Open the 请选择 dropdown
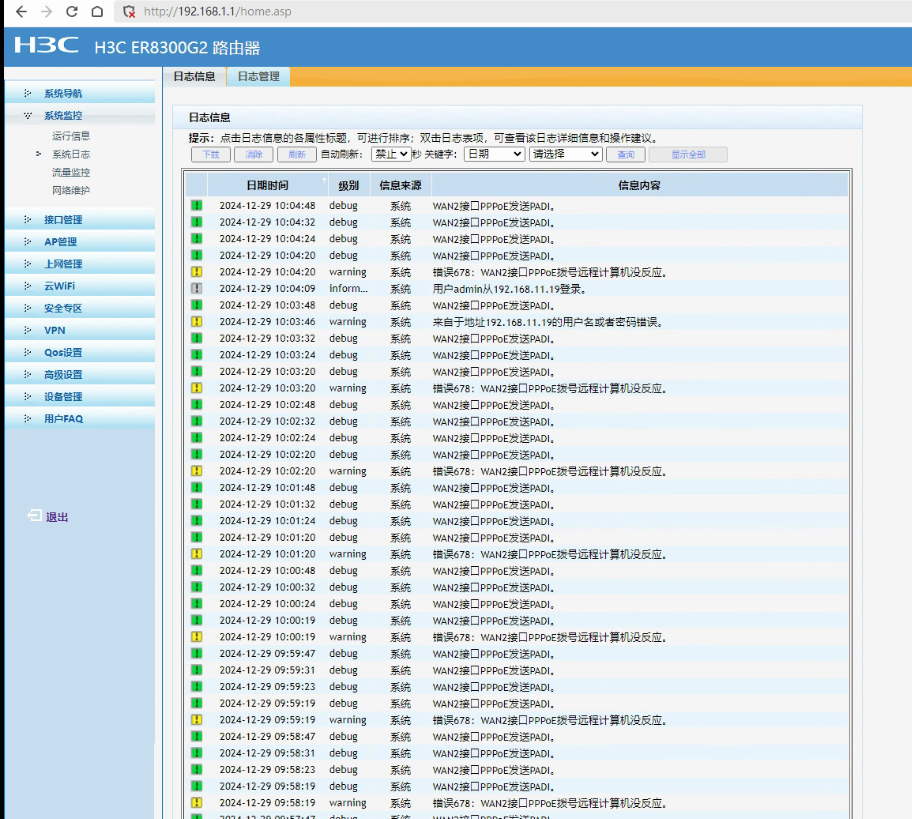The image size is (912, 819). pyautogui.click(x=565, y=154)
